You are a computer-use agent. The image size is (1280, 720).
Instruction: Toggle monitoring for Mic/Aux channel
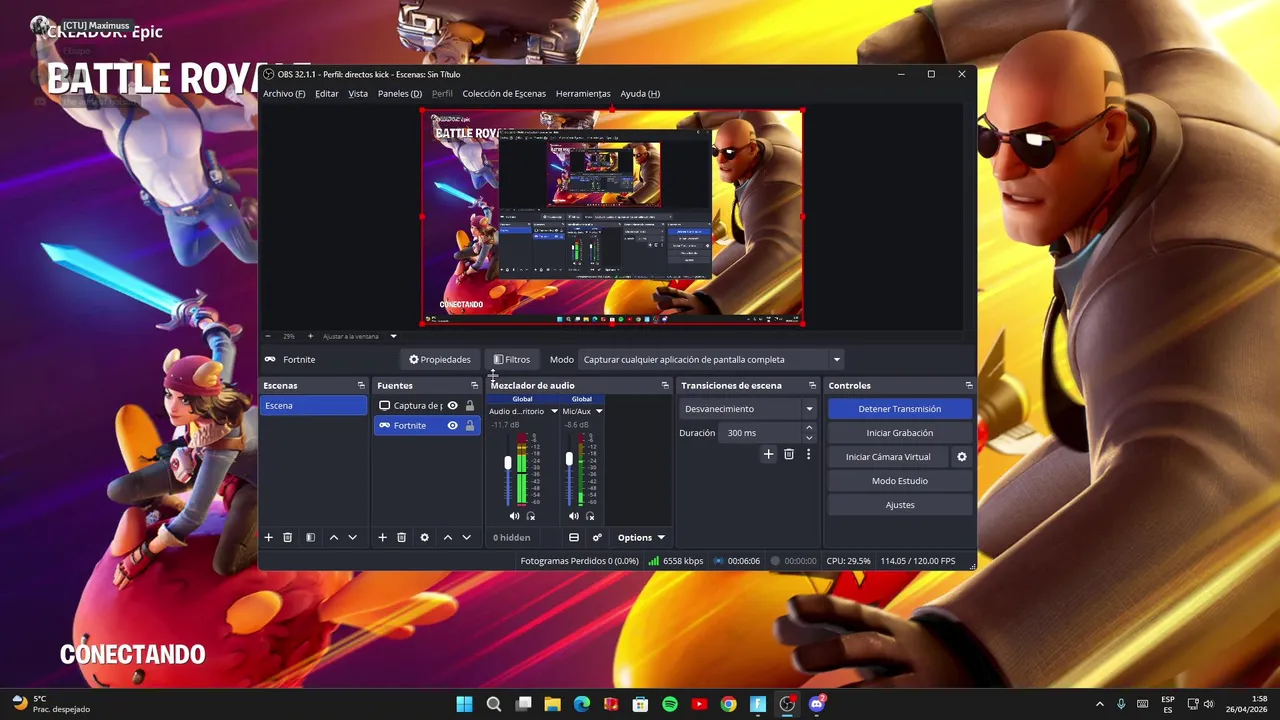pyautogui.click(x=590, y=516)
